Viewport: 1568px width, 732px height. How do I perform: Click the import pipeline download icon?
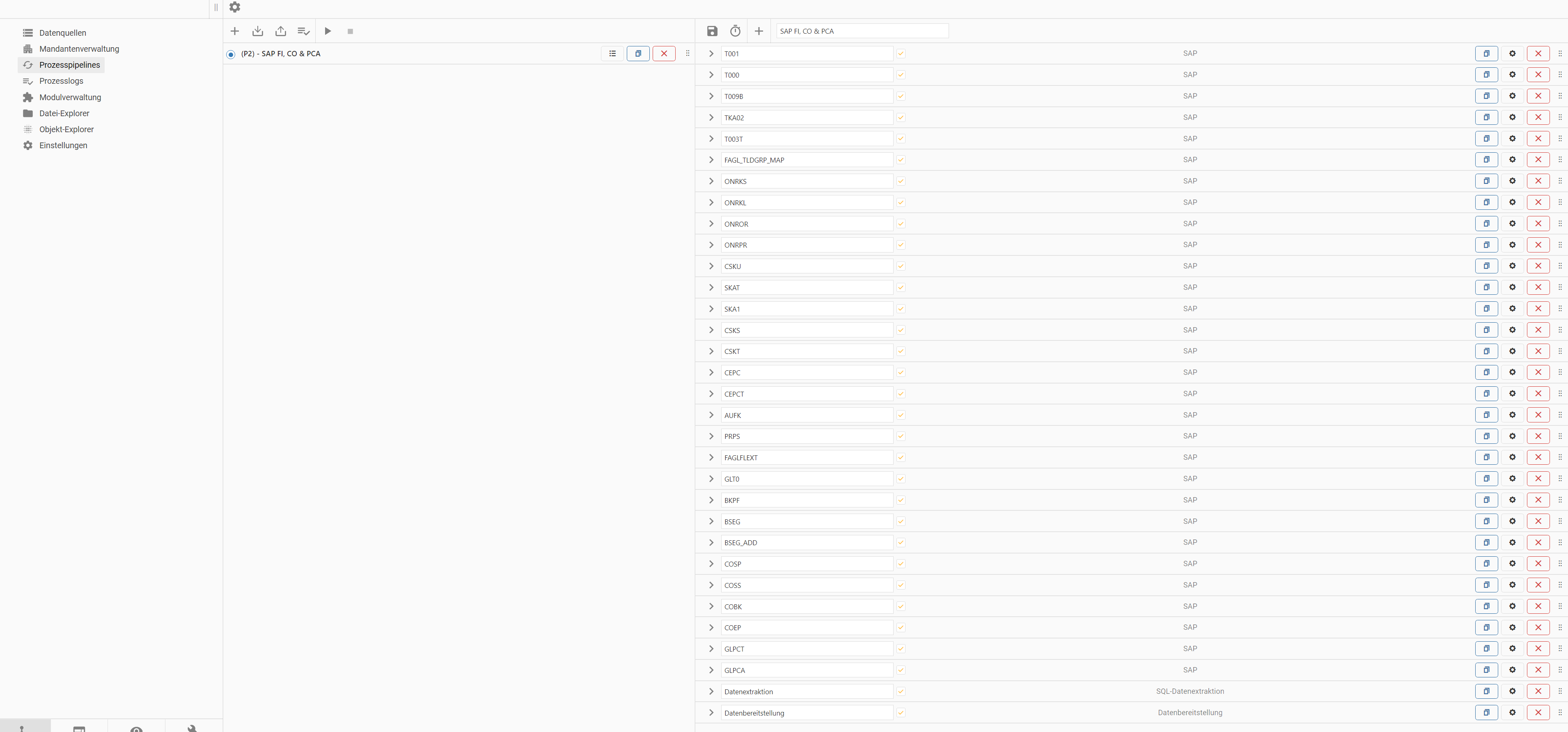257,31
